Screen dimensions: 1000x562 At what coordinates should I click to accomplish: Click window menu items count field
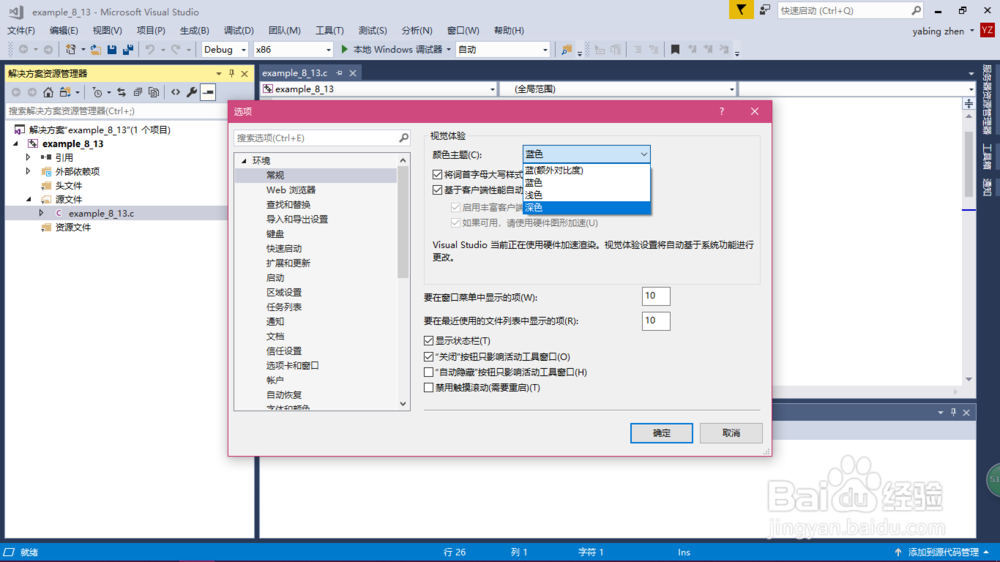[x=656, y=296]
